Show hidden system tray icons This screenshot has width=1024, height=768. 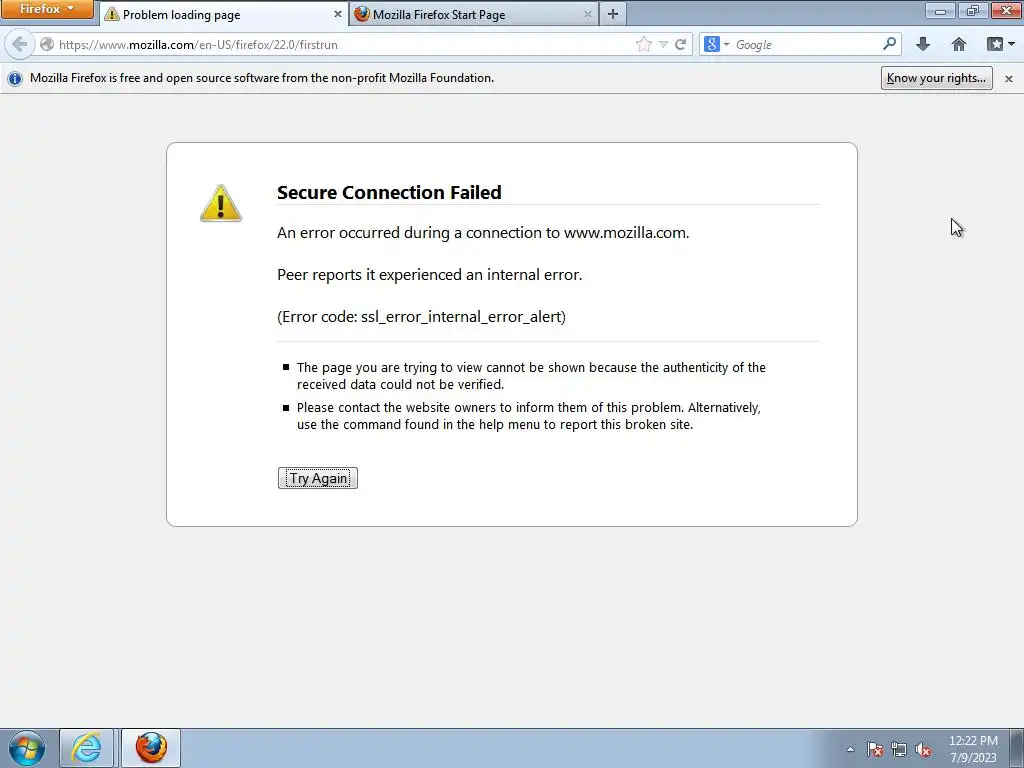pyautogui.click(x=850, y=749)
